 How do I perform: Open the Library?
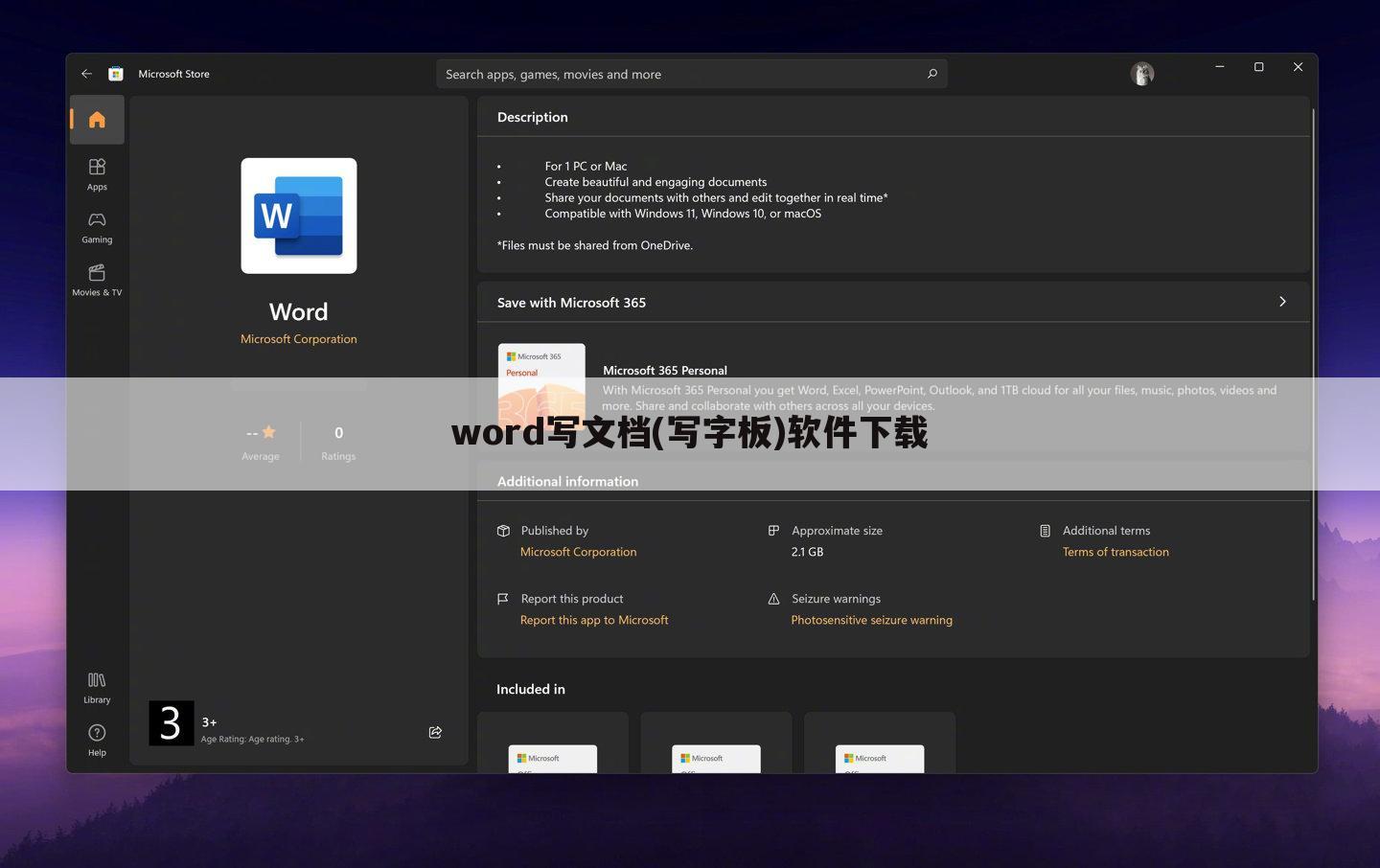pyautogui.click(x=97, y=687)
